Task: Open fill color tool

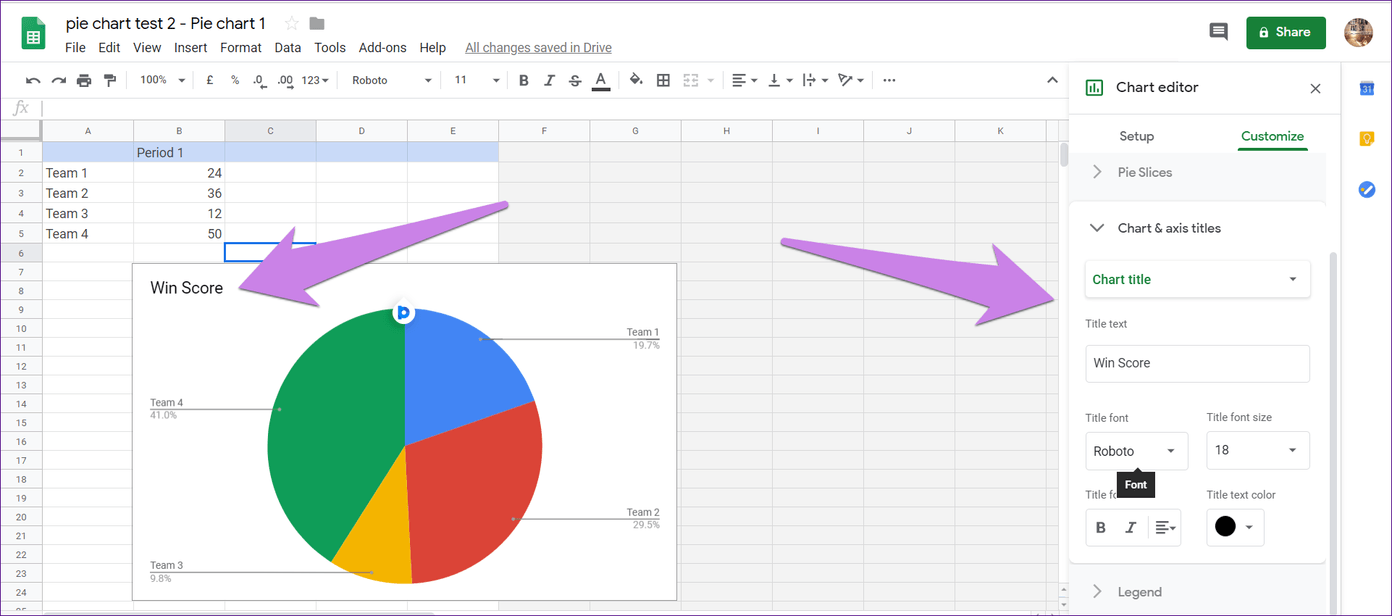Action: click(x=636, y=80)
